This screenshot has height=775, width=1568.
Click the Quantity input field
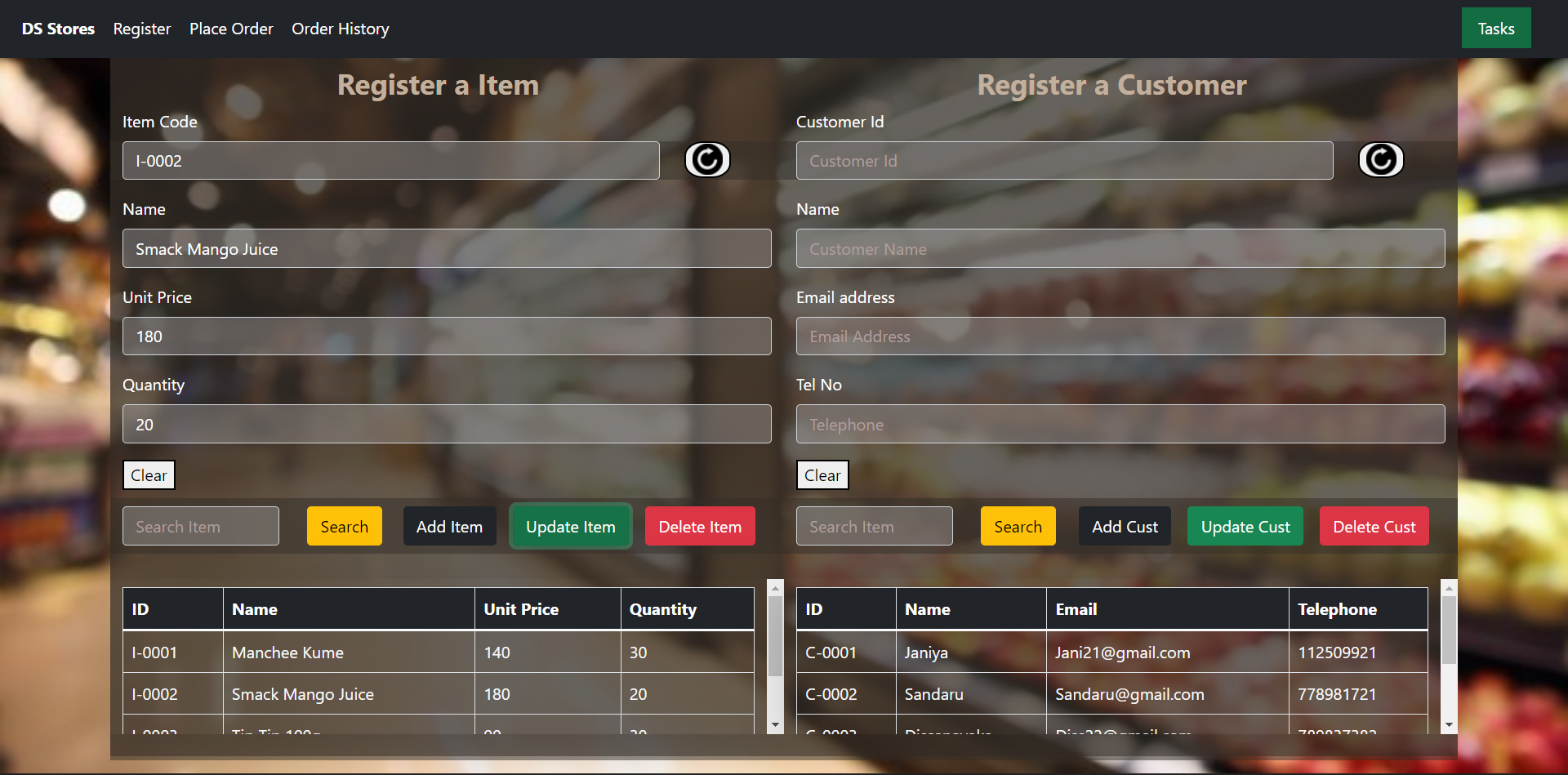[447, 424]
